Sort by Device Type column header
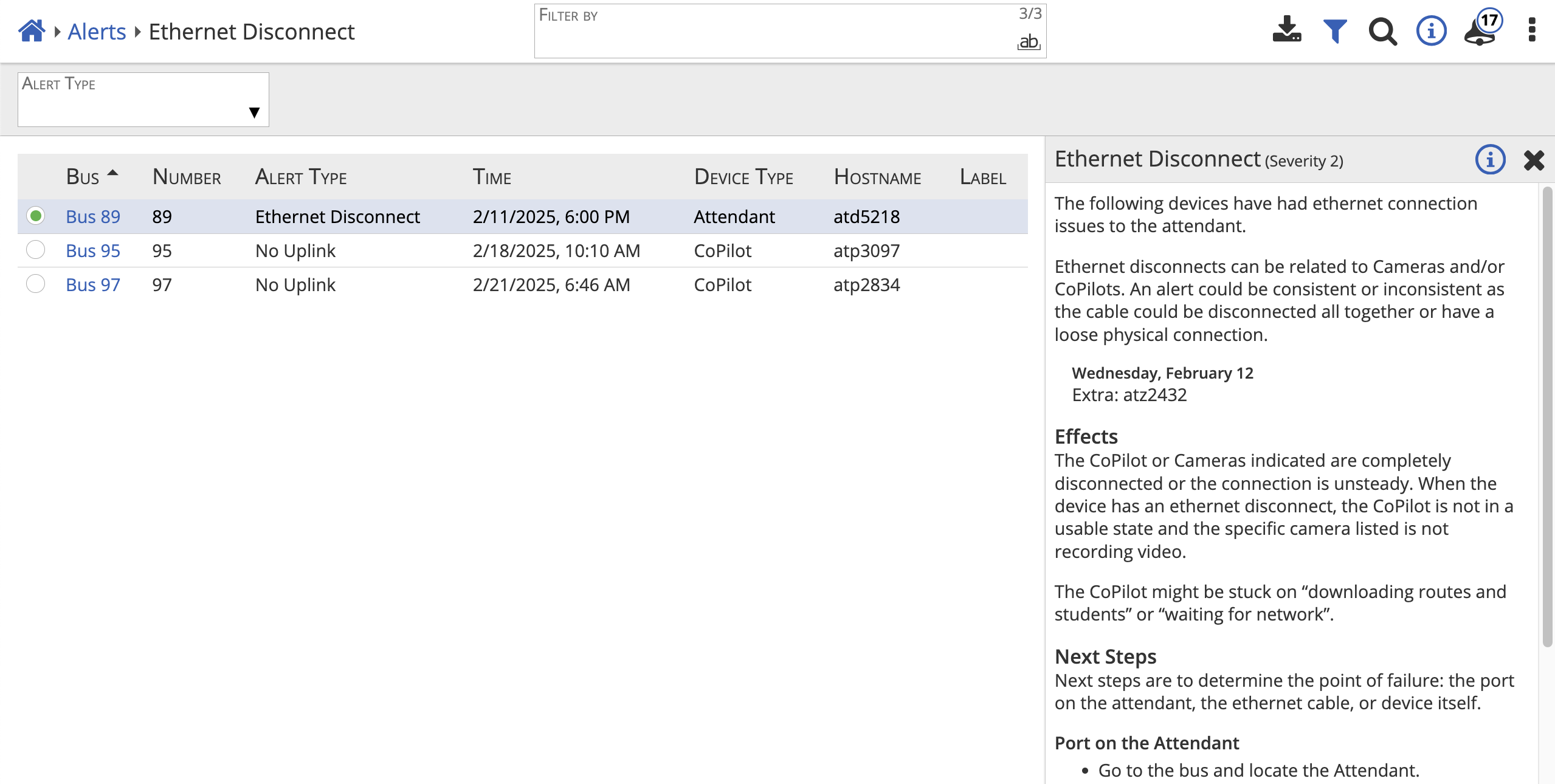 tap(743, 177)
